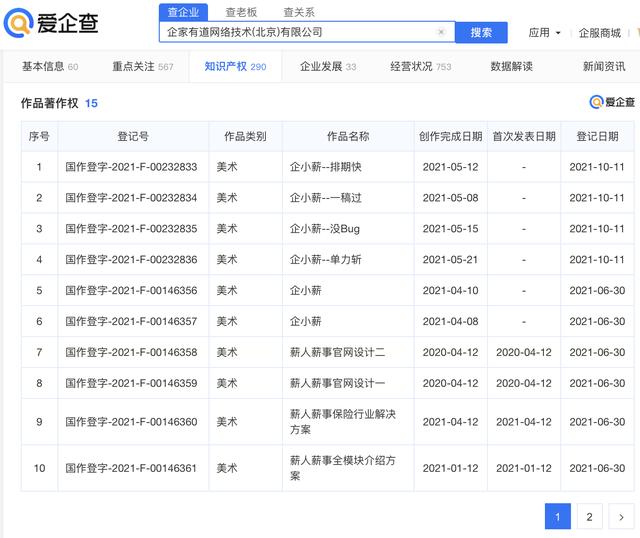The image size is (640, 538).
Task: Click the blue 搜索 button
Action: pos(481,32)
